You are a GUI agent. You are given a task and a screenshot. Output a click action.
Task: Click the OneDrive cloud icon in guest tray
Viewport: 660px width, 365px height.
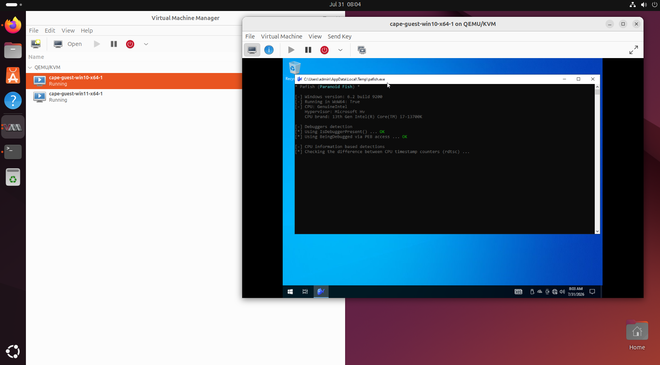[x=540, y=292]
